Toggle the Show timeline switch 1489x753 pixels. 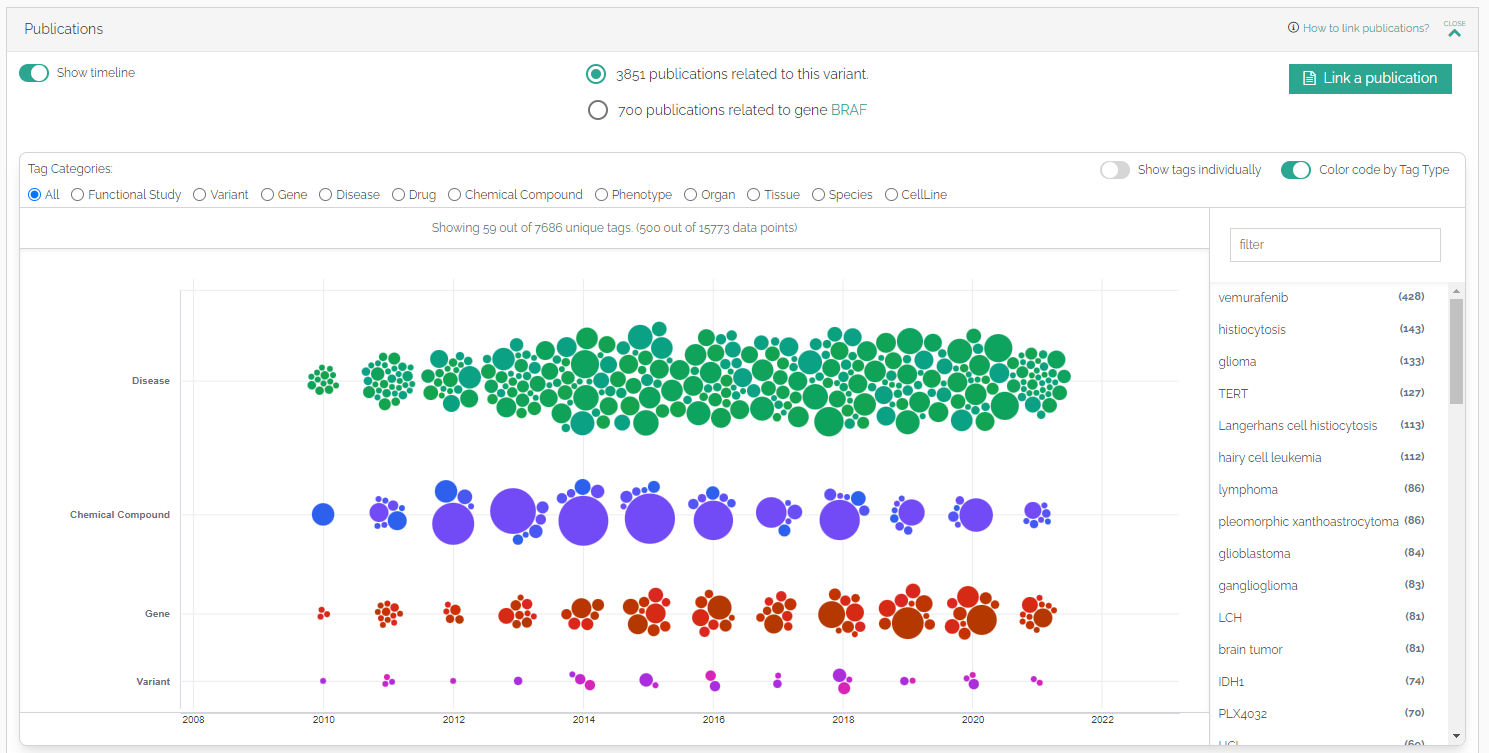click(34, 73)
